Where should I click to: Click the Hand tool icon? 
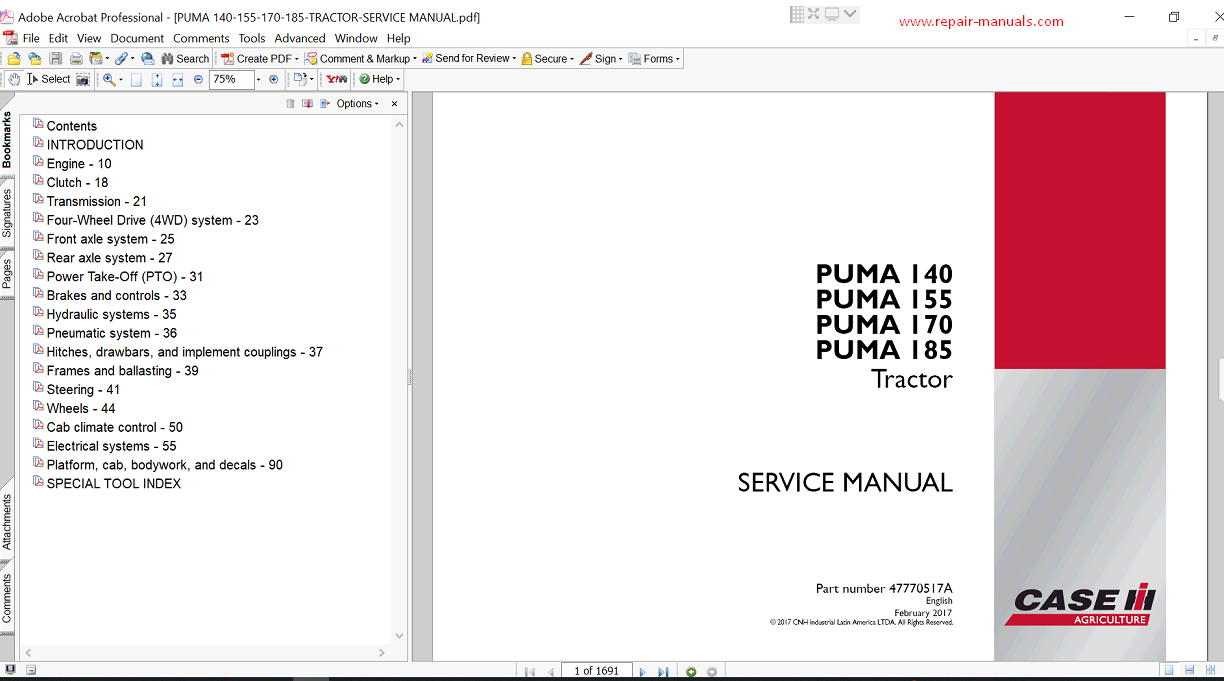14,79
